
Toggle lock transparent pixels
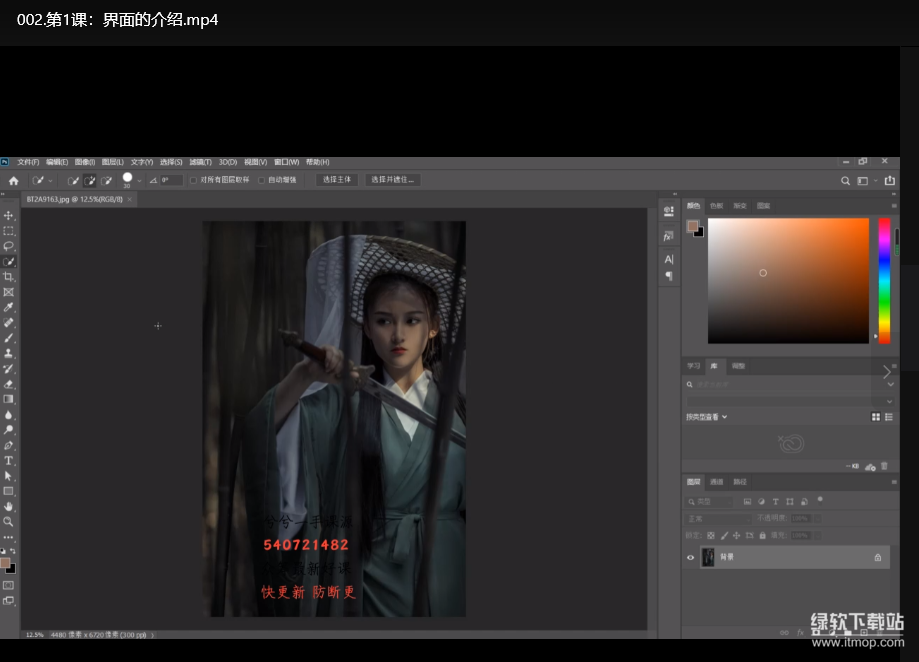pos(711,535)
